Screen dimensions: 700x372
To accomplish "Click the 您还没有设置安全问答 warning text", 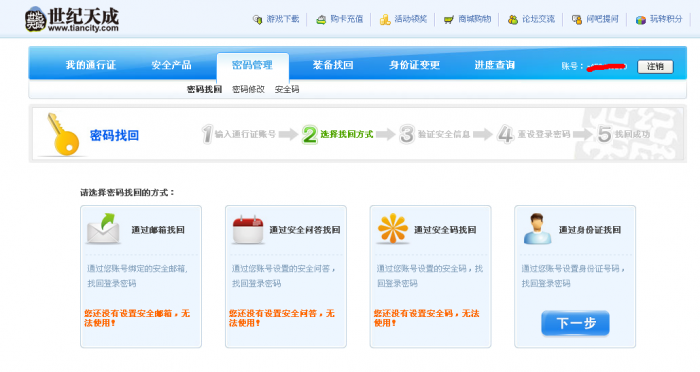I will coord(282,318).
